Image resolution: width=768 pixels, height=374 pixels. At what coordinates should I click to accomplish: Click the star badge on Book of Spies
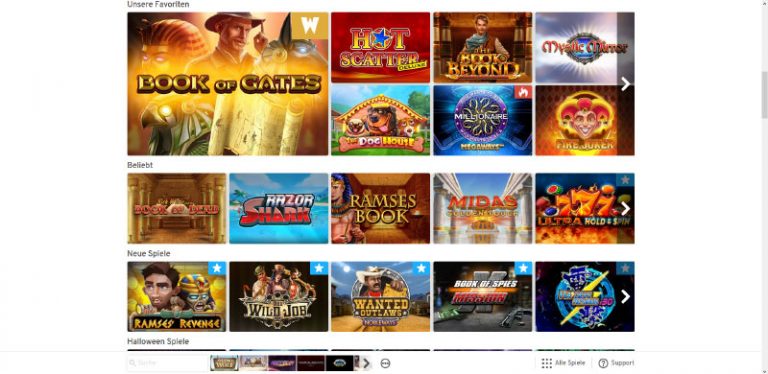[x=523, y=268]
